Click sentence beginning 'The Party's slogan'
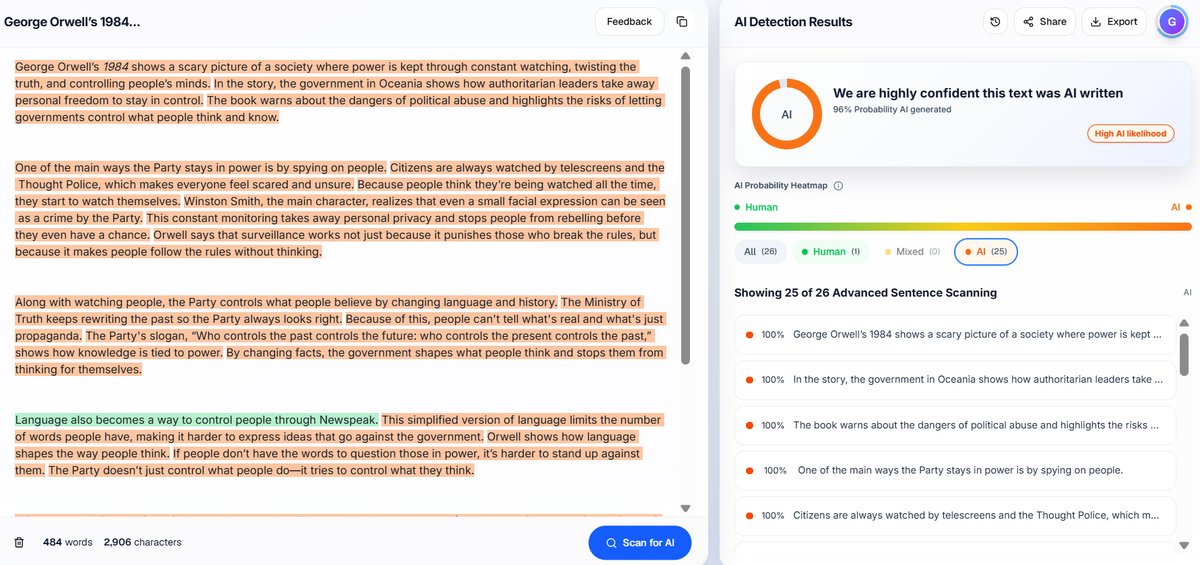 [340, 344]
